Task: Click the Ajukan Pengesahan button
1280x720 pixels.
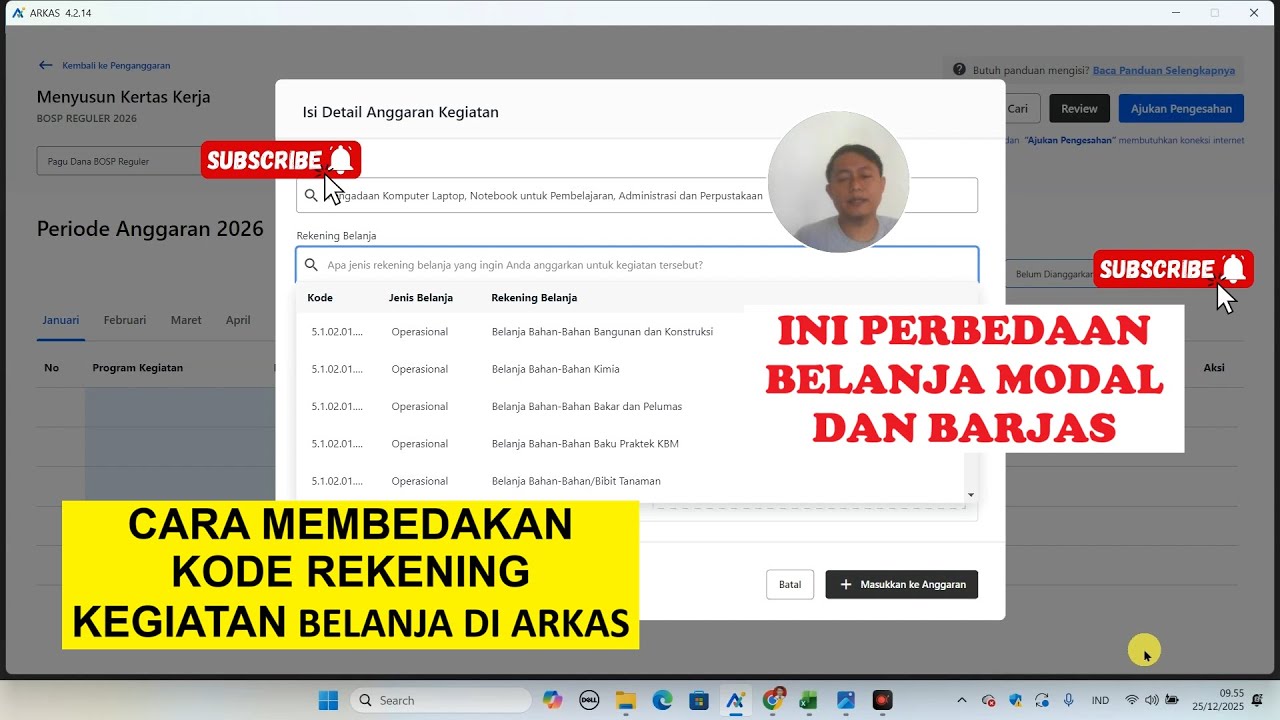Action: click(x=1181, y=108)
